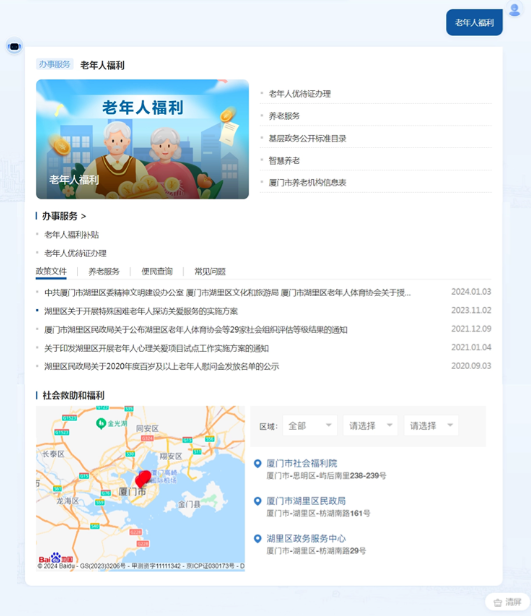Viewport: 531px width, 616px height.
Task: Open the 厦门市养老机构信息表 link
Action: tap(308, 183)
